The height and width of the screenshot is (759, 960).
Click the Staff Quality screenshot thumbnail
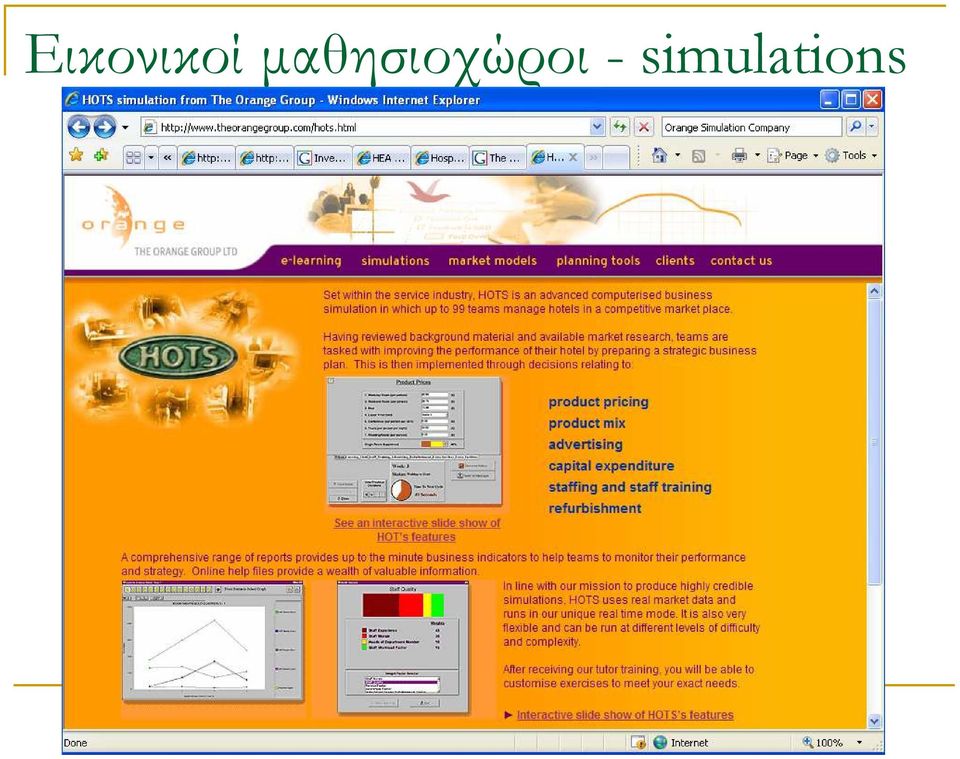point(403,648)
